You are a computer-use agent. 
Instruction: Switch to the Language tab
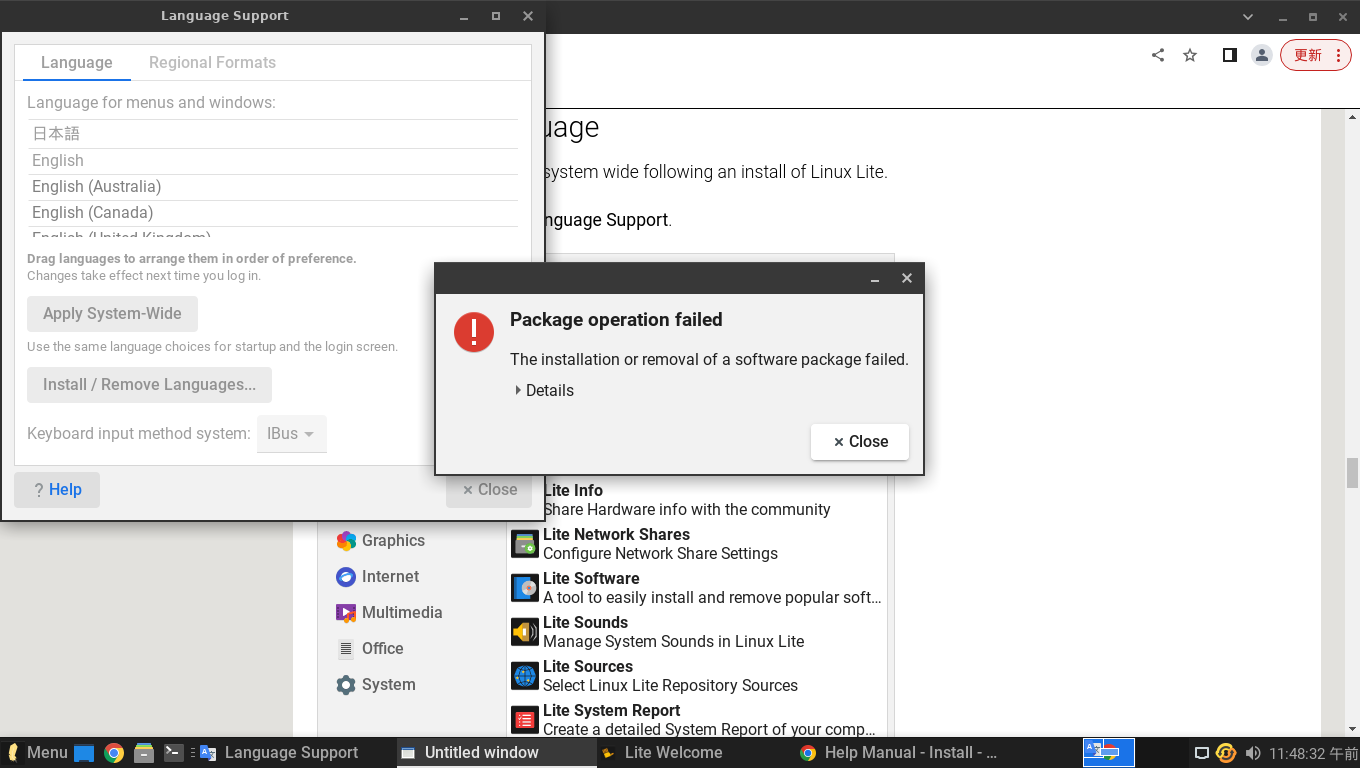tap(76, 61)
